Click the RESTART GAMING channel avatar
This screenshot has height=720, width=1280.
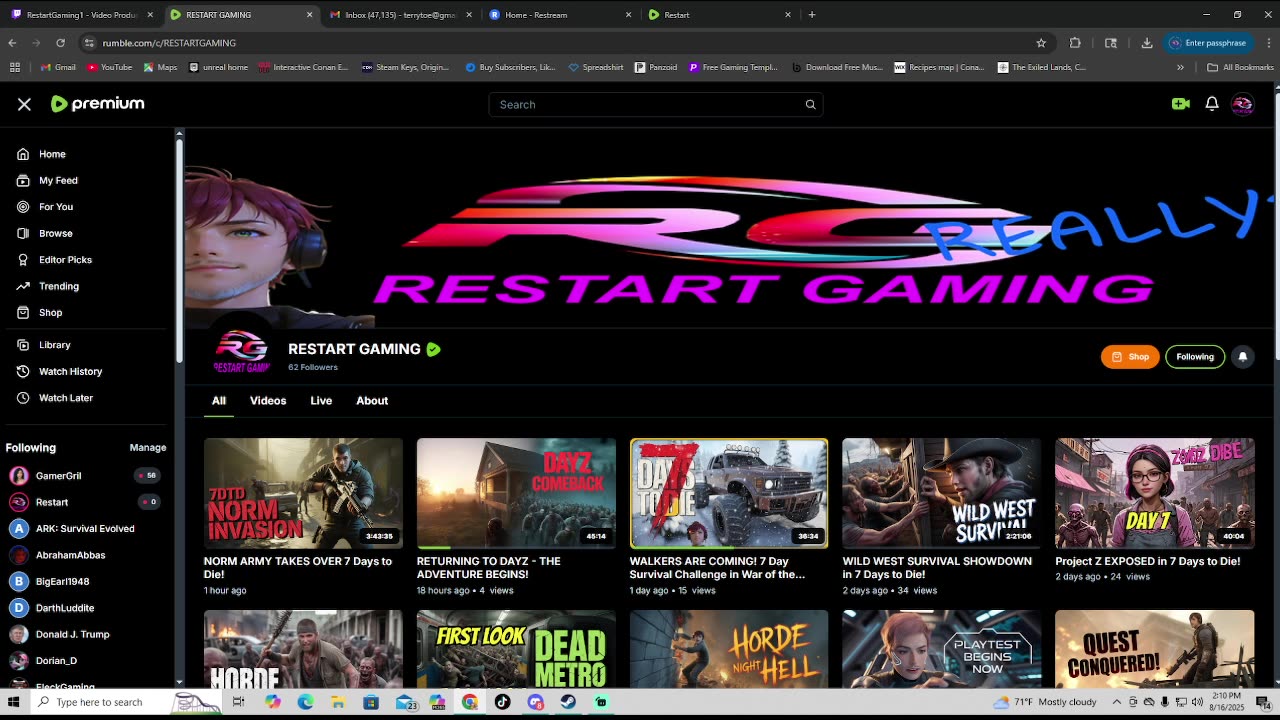pos(242,350)
